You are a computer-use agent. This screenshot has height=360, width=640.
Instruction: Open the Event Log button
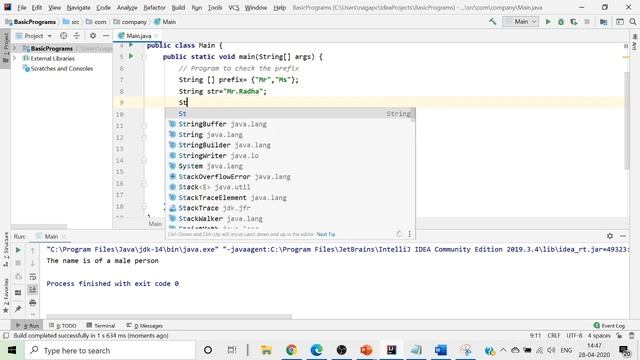(609, 326)
